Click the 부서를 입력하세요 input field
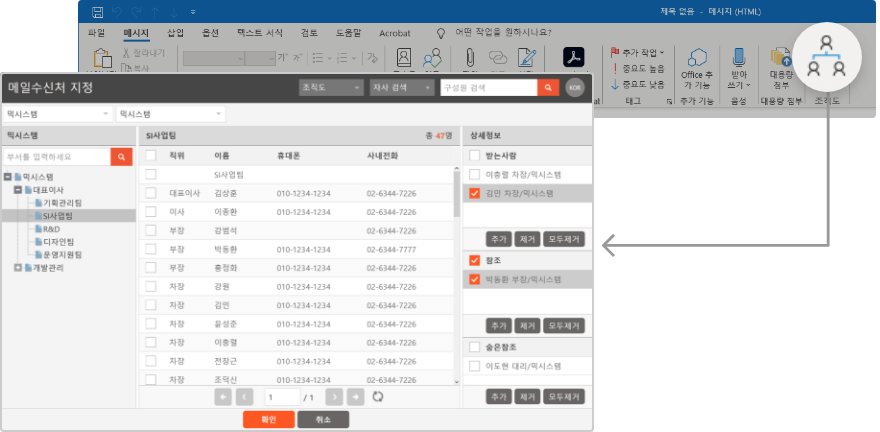Viewport: 880px width, 432px height. coord(57,157)
